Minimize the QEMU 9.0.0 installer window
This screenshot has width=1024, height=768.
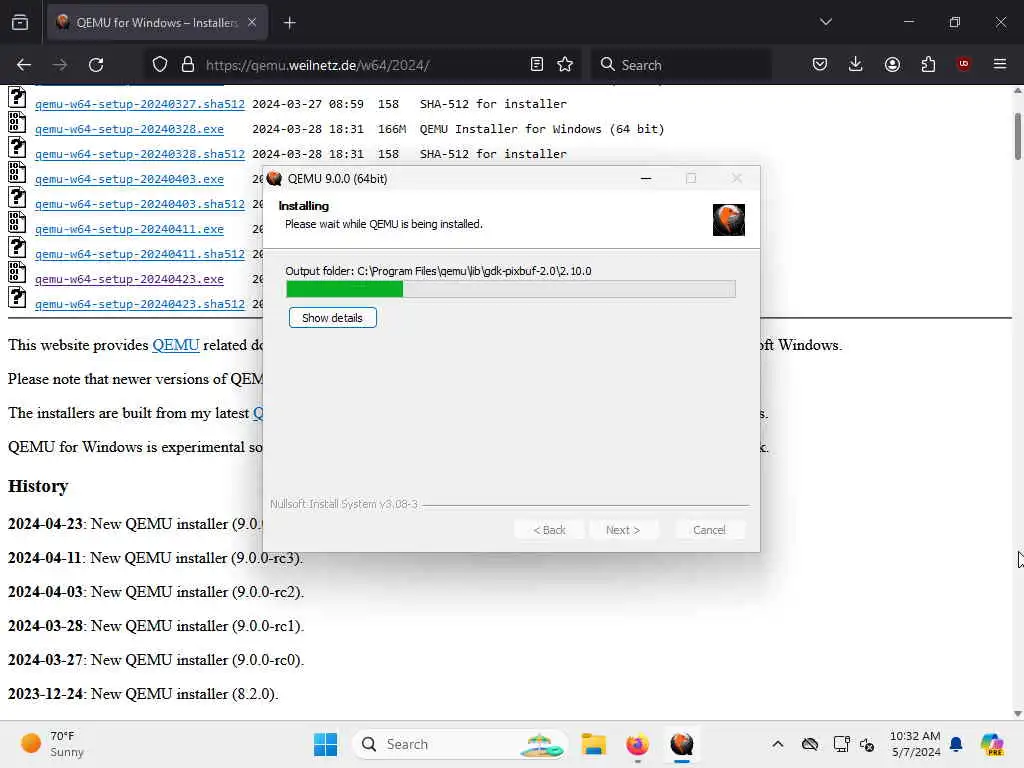click(646, 178)
